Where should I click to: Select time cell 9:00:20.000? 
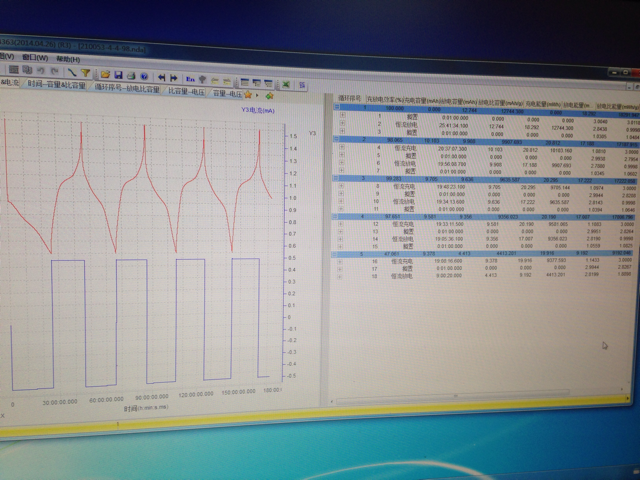click(450, 276)
